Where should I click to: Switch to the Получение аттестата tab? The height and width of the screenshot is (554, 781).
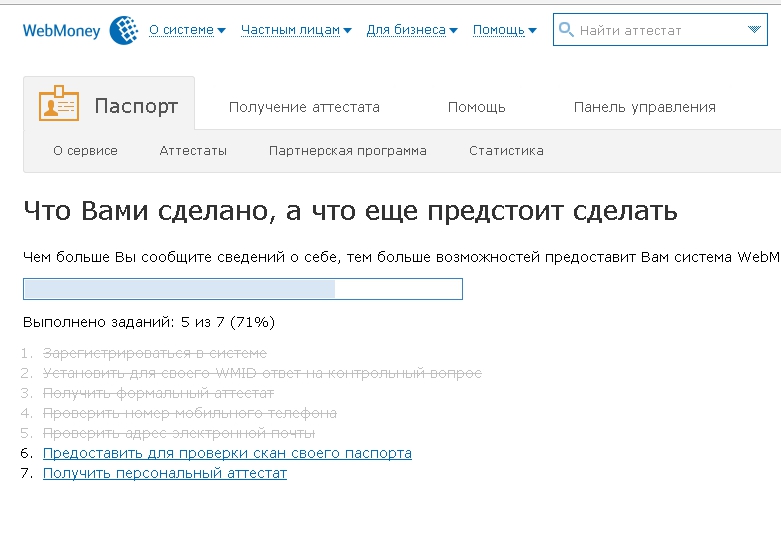304,107
